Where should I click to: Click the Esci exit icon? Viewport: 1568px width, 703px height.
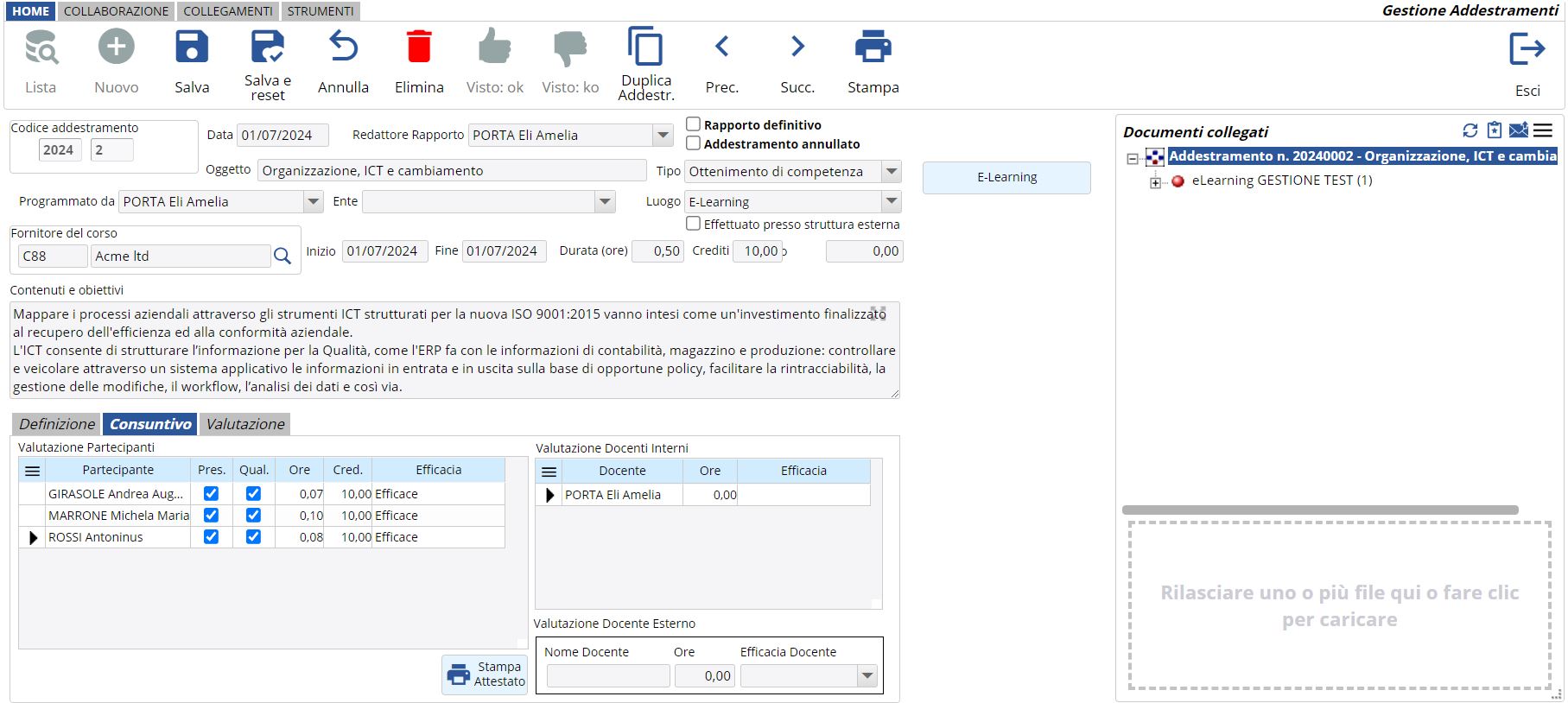[x=1527, y=49]
